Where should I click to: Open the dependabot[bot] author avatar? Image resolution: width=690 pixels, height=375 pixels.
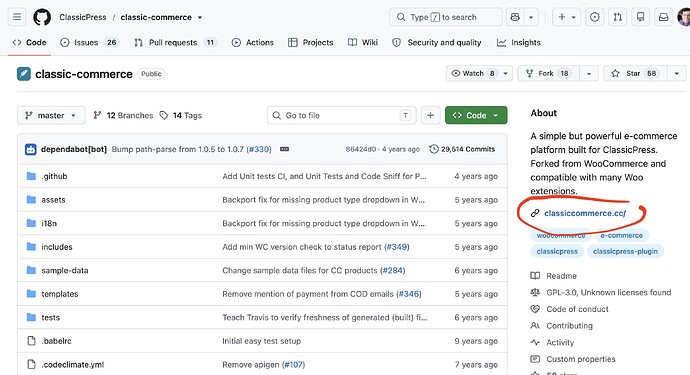tap(31, 149)
